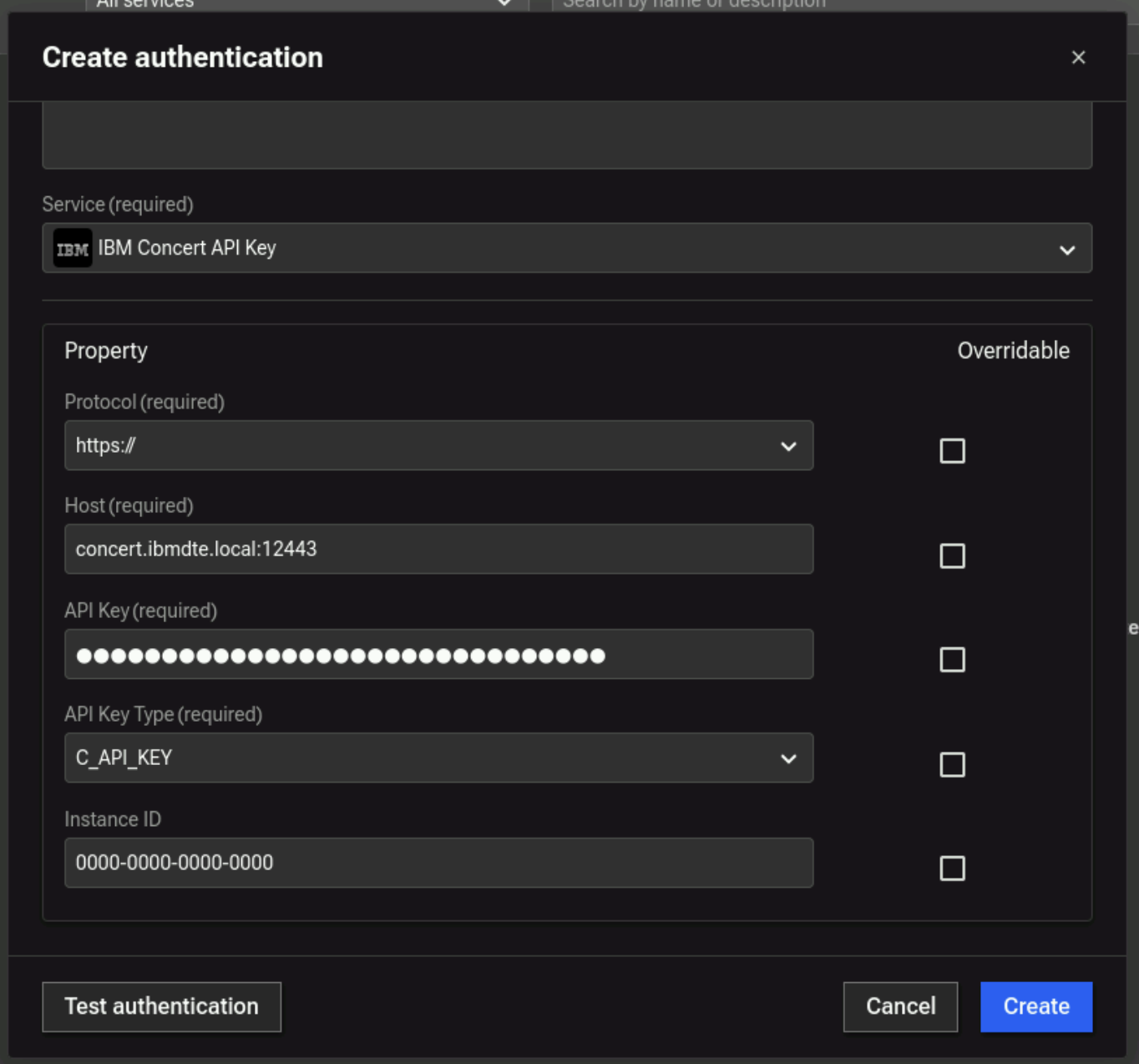Mark Instance ID as overridable

[952, 869]
